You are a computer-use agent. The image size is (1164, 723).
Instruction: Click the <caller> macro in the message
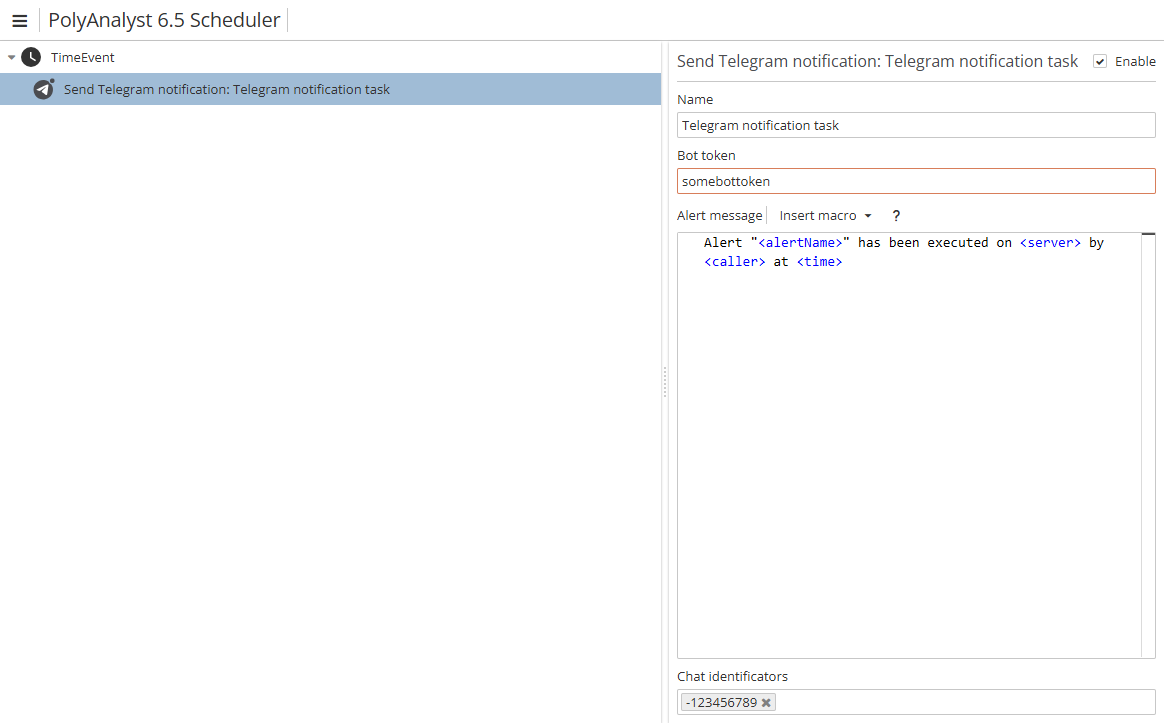(735, 262)
